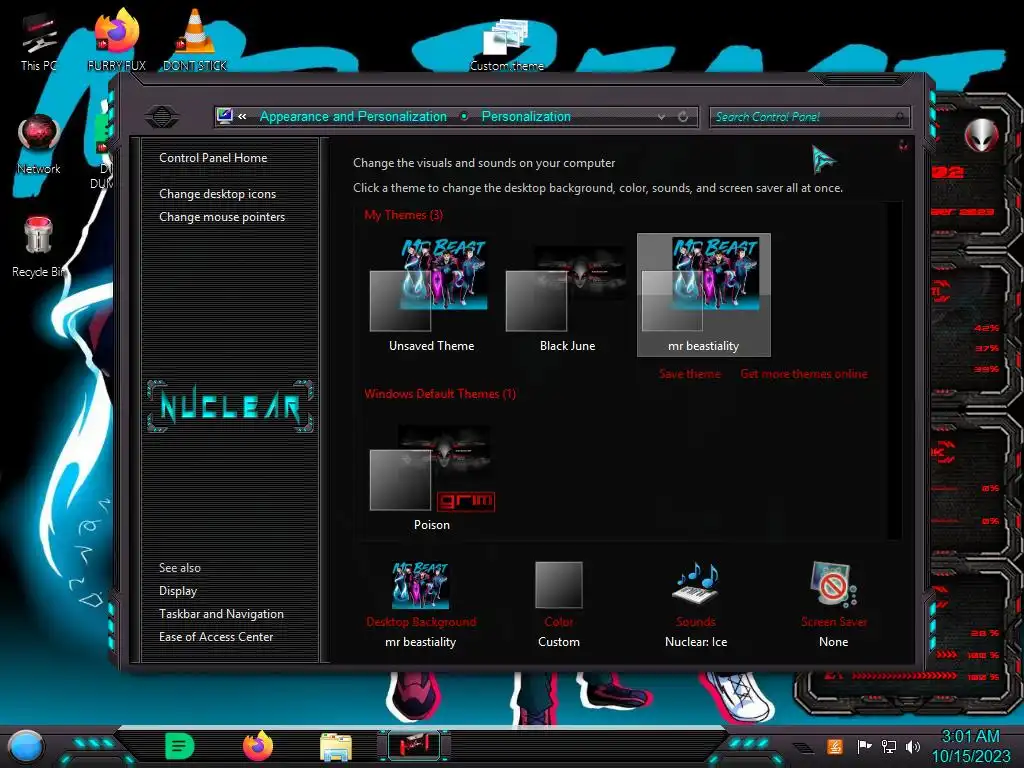Viewport: 1024px width, 768px height.
Task: Click the Nuclear: Ice sound scheme text
Action: (696, 642)
